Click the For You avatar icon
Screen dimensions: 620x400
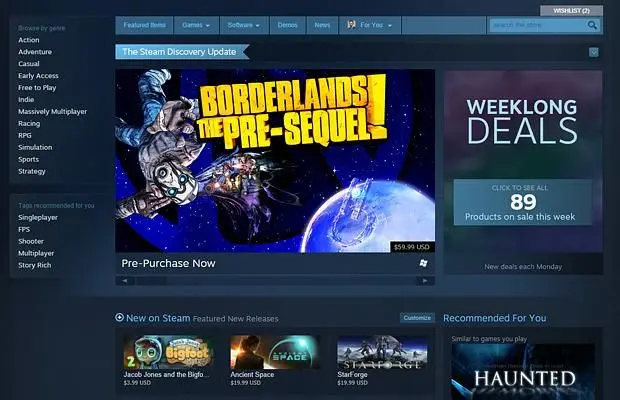[352, 25]
